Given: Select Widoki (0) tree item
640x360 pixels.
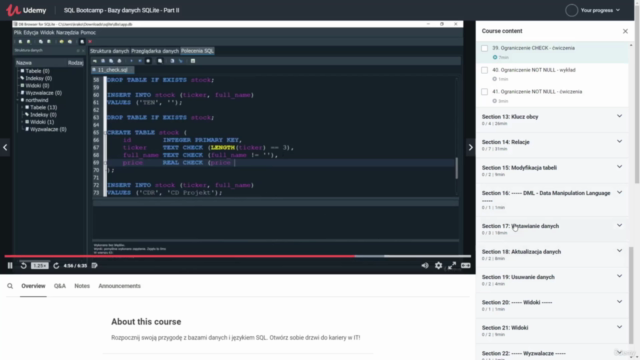Looking at the screenshot, I should click(37, 86).
